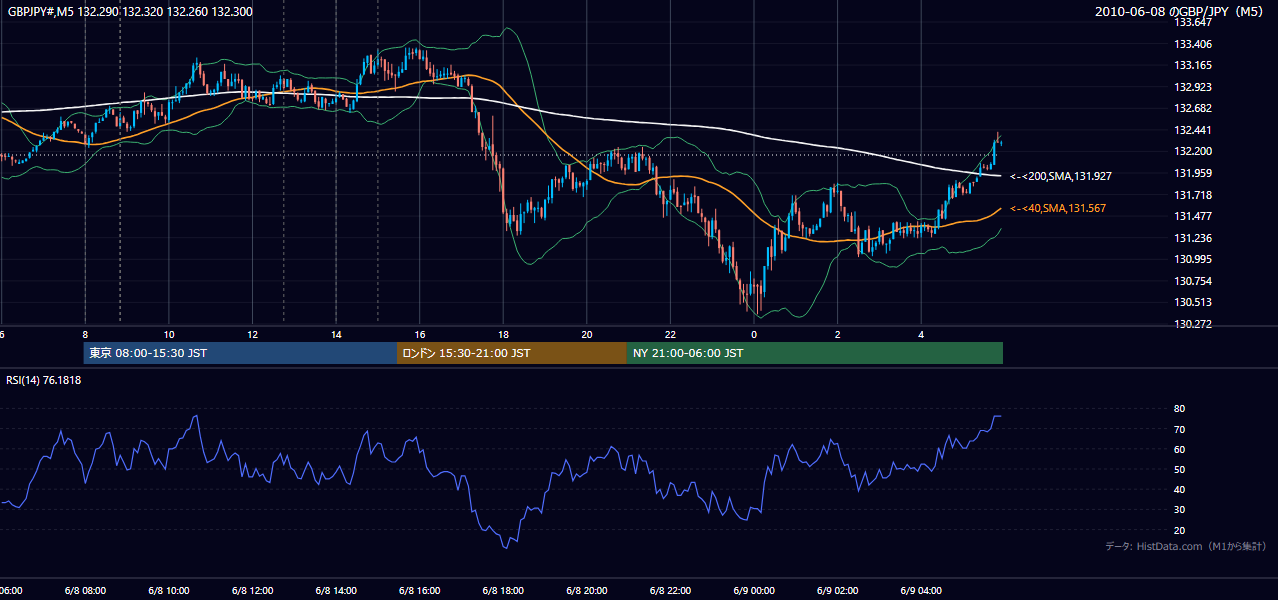Click the 6/9 00:00 date axis label
Image resolution: width=1278 pixels, height=600 pixels.
point(754,590)
